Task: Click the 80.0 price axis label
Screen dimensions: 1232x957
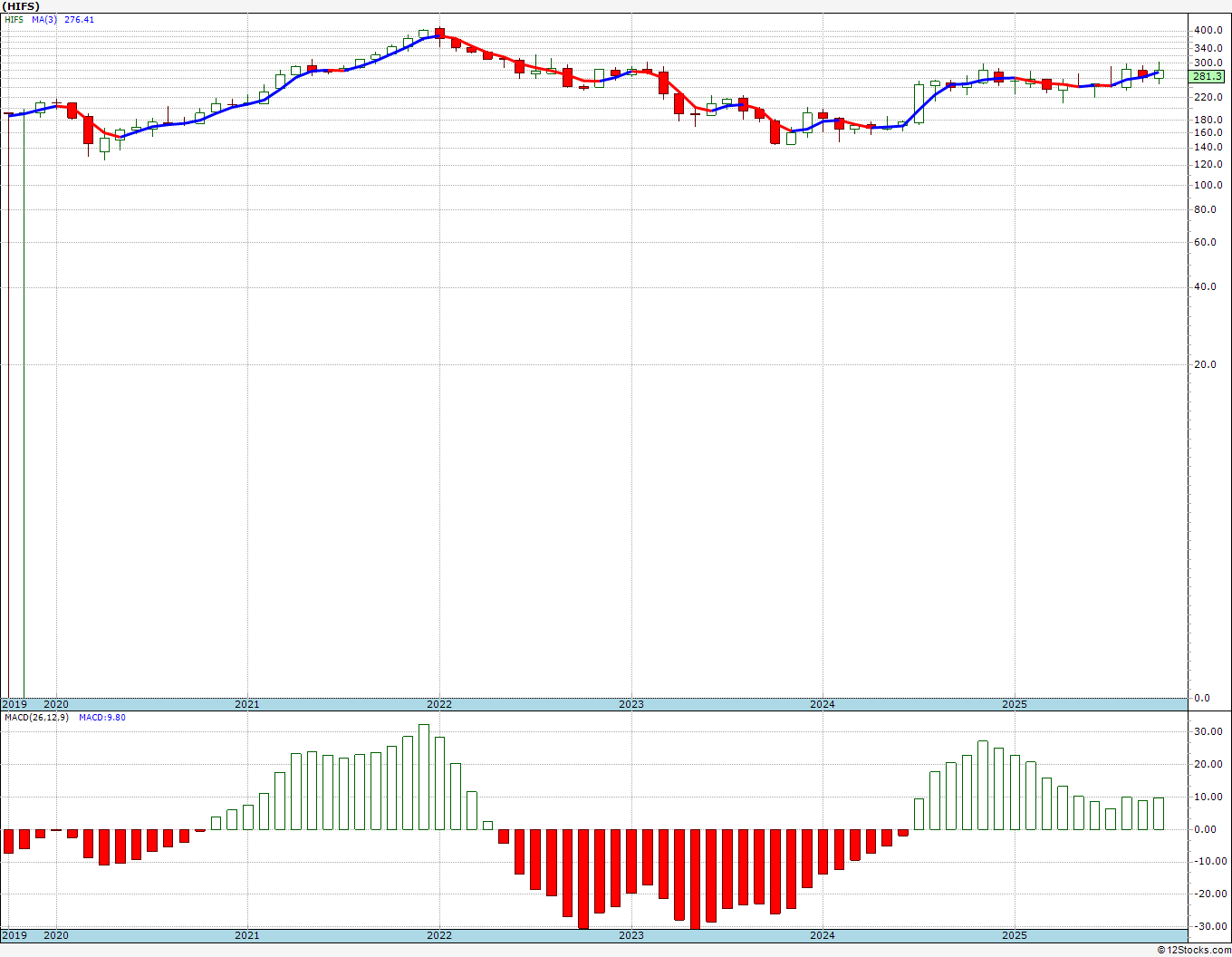Action: [1205, 209]
